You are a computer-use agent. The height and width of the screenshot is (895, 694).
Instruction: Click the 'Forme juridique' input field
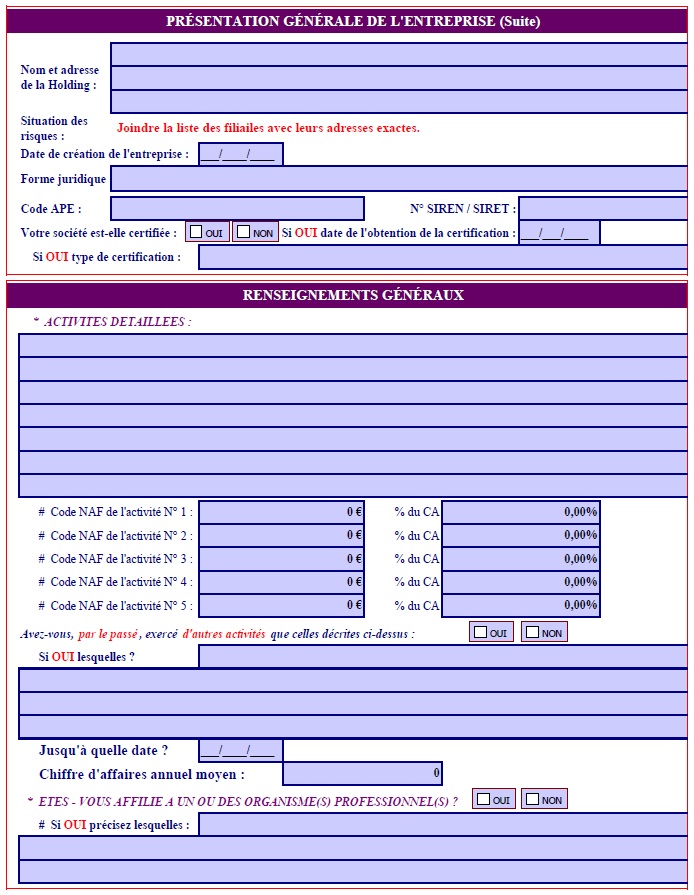(x=399, y=179)
